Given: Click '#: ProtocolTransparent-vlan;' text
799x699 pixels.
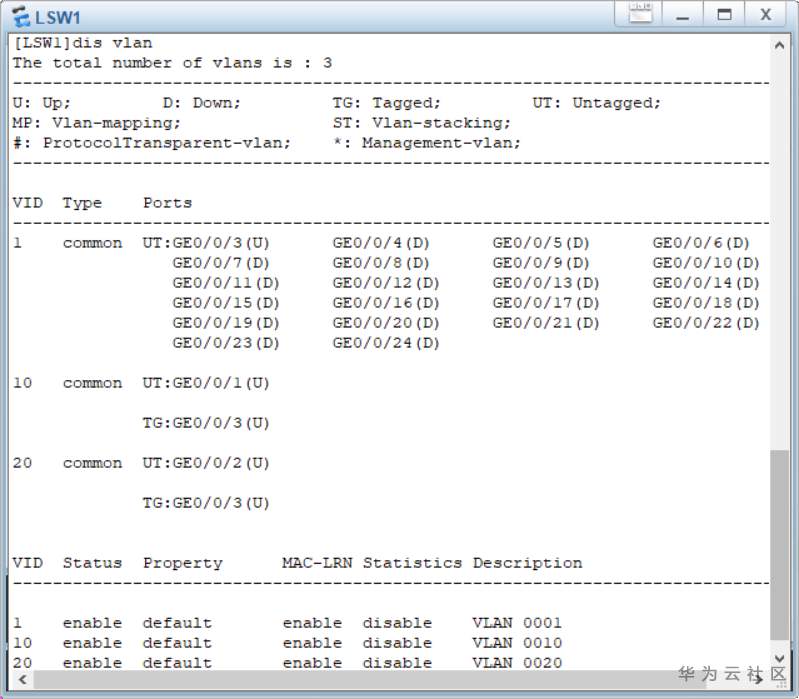Looking at the screenshot, I should 152,143.
